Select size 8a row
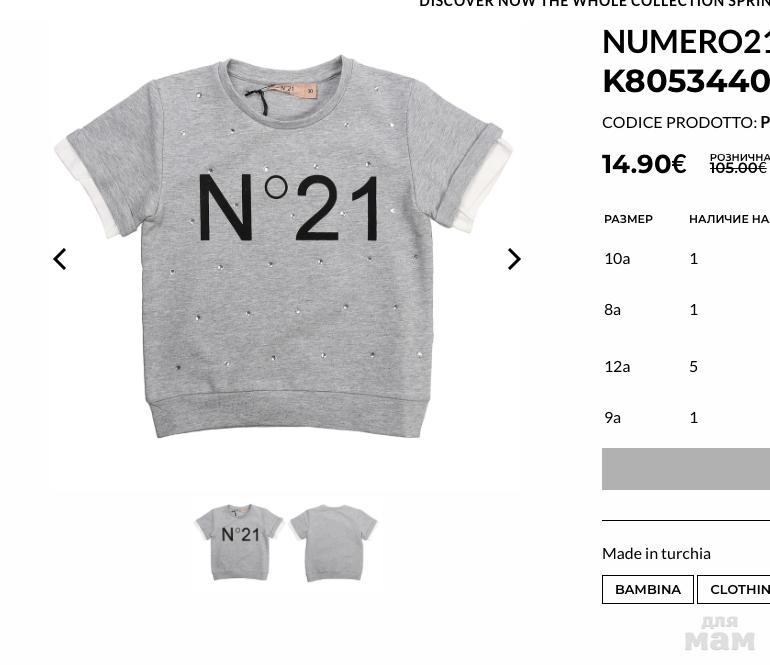 click(x=686, y=309)
